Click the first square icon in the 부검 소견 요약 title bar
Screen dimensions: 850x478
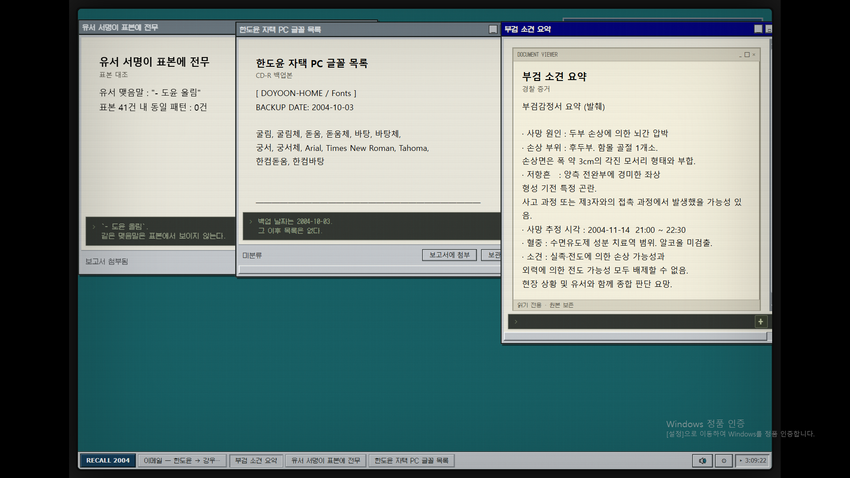[758, 29]
